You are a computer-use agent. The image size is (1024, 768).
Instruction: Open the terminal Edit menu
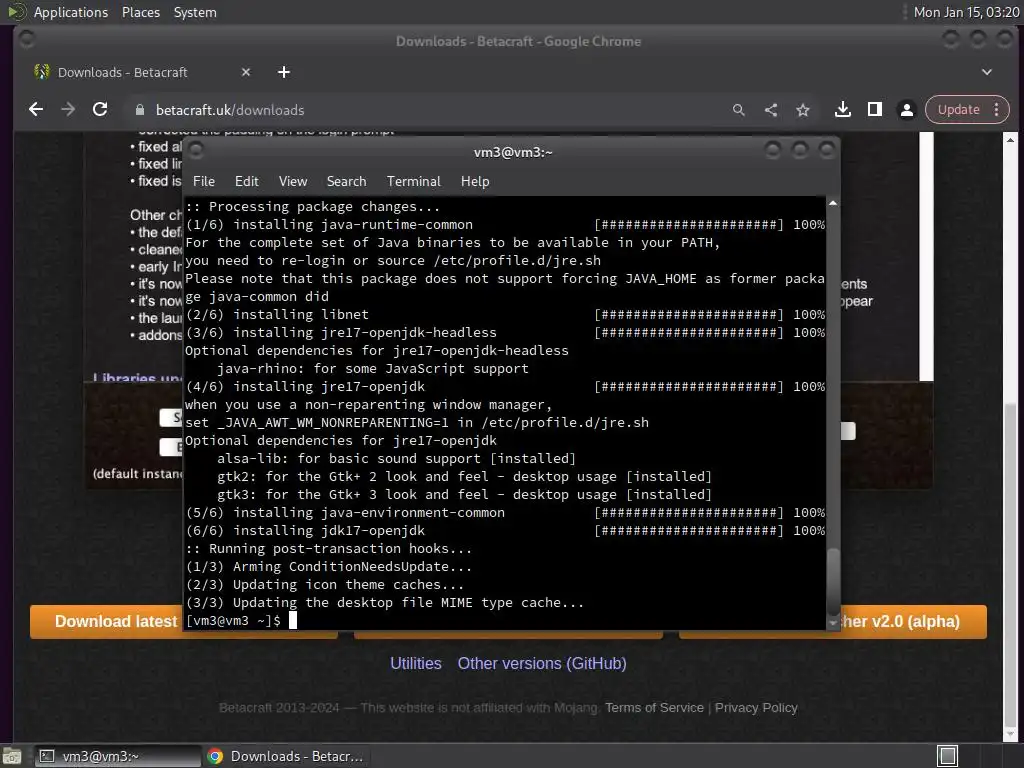pyautogui.click(x=246, y=181)
